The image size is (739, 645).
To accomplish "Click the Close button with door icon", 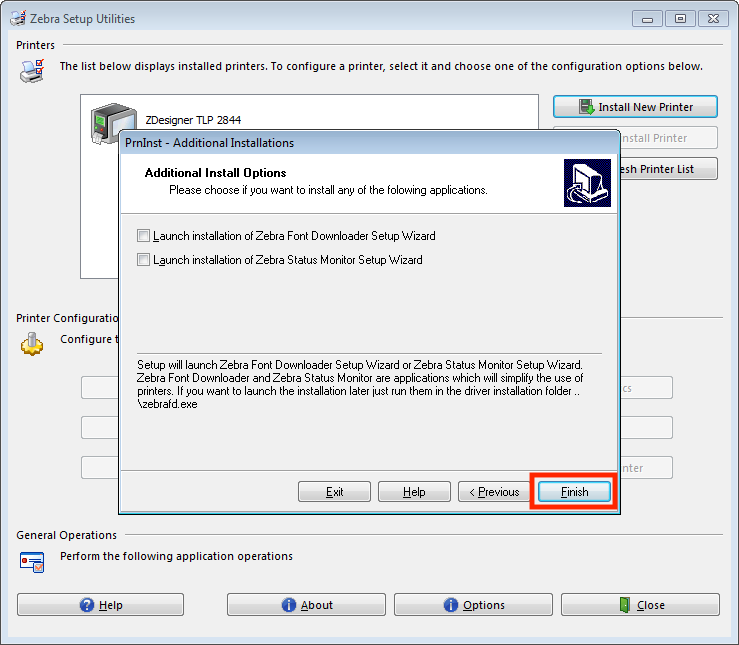I will [x=640, y=604].
